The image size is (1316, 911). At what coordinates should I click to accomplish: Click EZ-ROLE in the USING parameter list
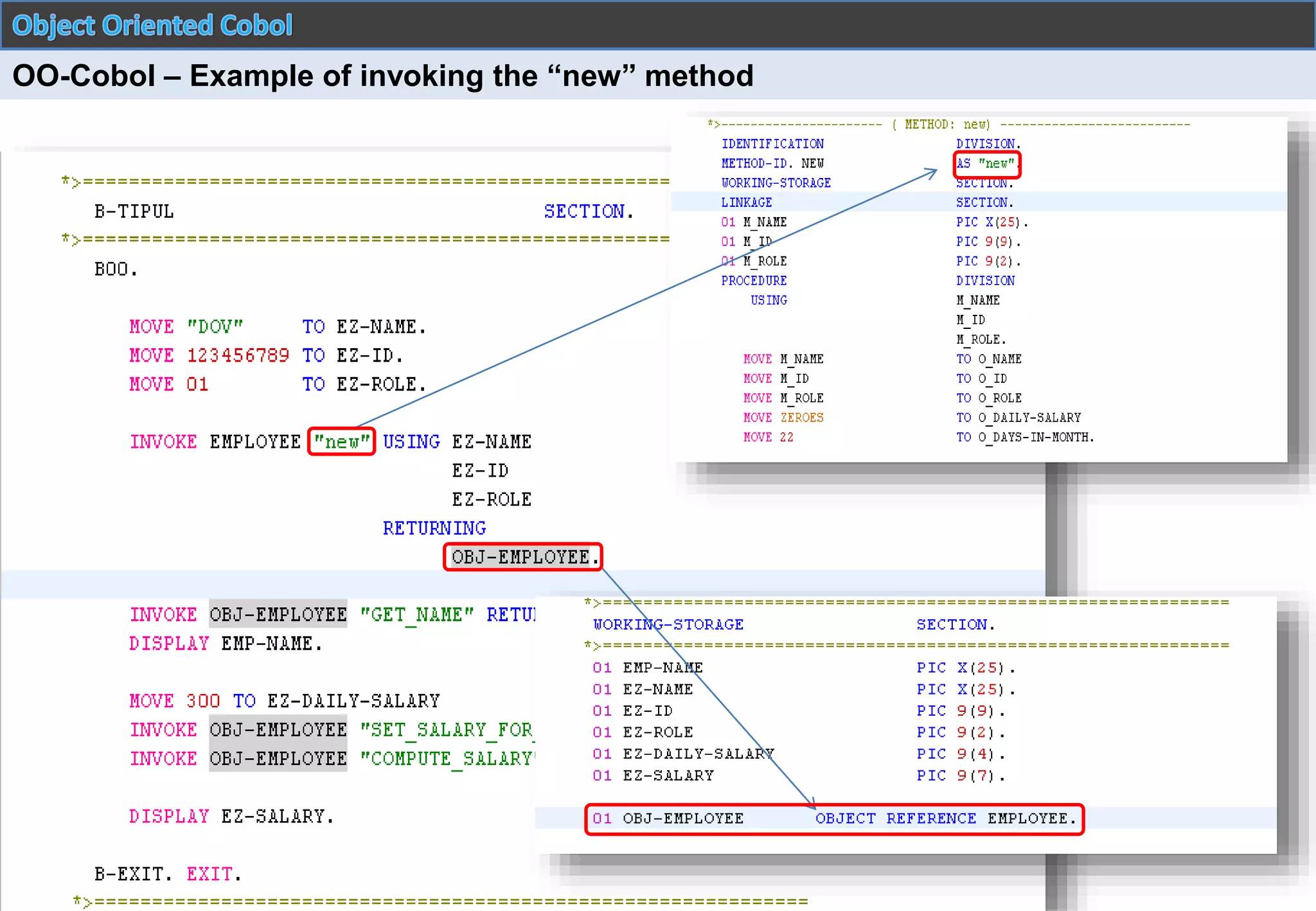click(492, 500)
